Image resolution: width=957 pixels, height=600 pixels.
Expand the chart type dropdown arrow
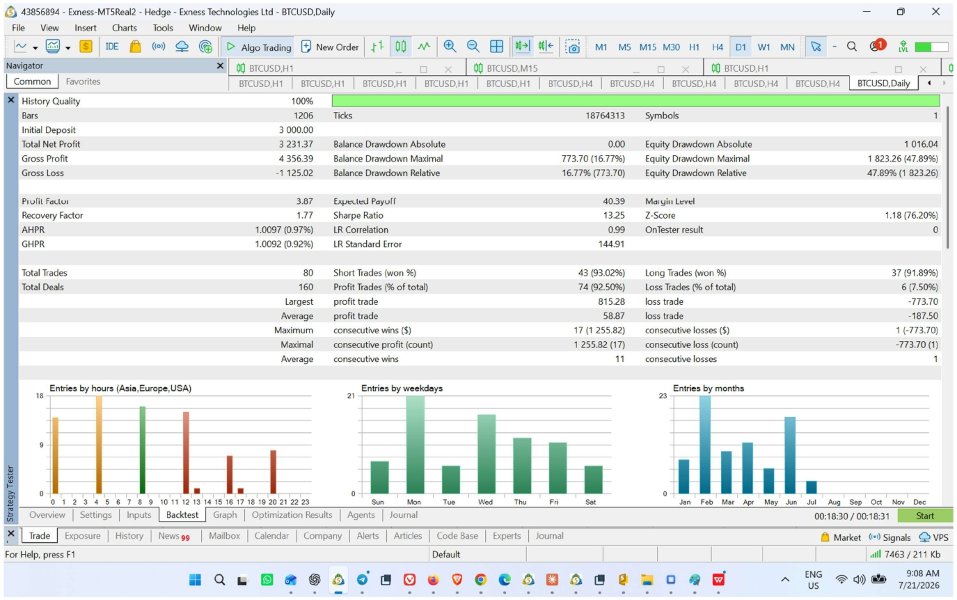[x=35, y=48]
